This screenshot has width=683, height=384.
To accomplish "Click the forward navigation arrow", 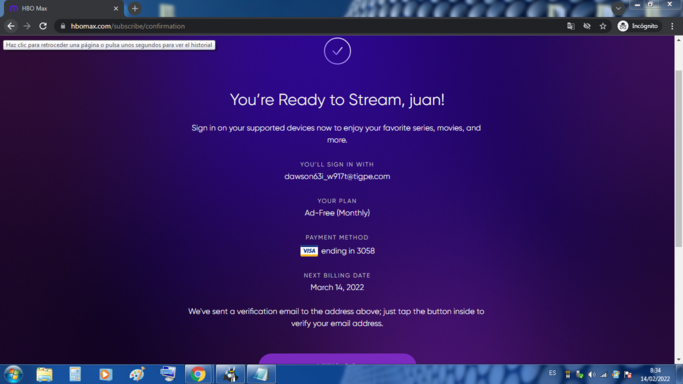I will [x=27, y=26].
